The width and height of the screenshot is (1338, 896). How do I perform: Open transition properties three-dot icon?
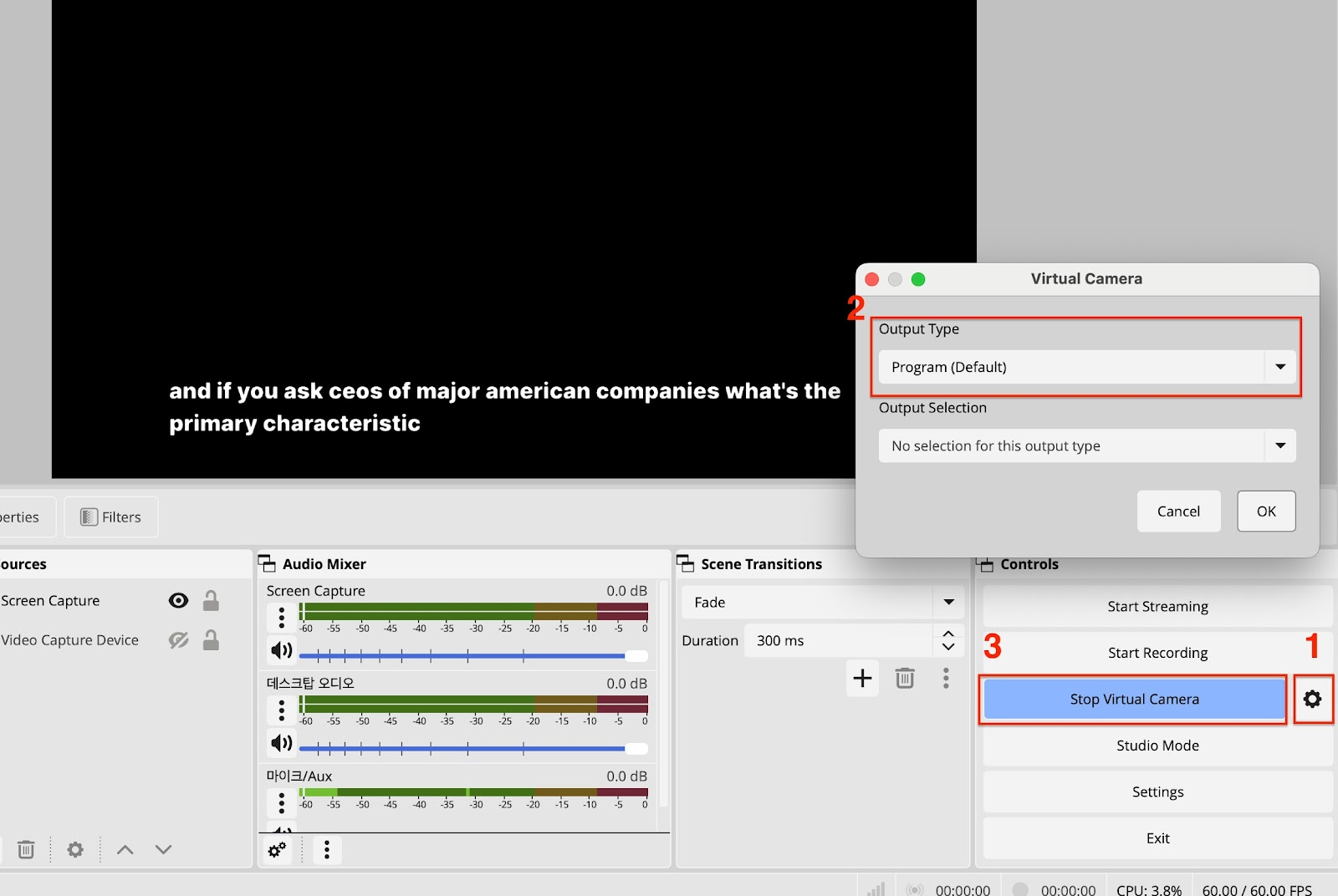[946, 678]
